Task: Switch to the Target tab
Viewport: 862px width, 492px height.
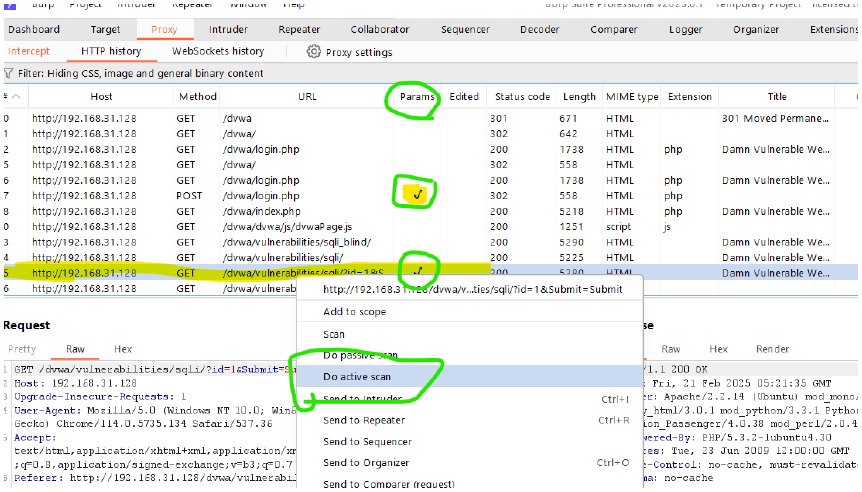Action: coord(105,29)
